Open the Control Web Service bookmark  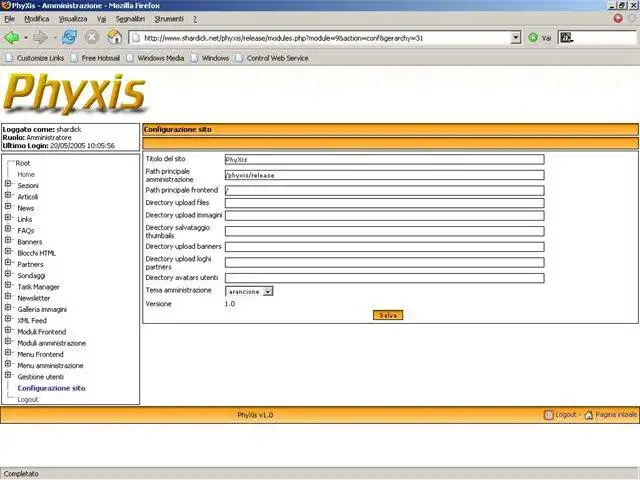pyautogui.click(x=272, y=58)
